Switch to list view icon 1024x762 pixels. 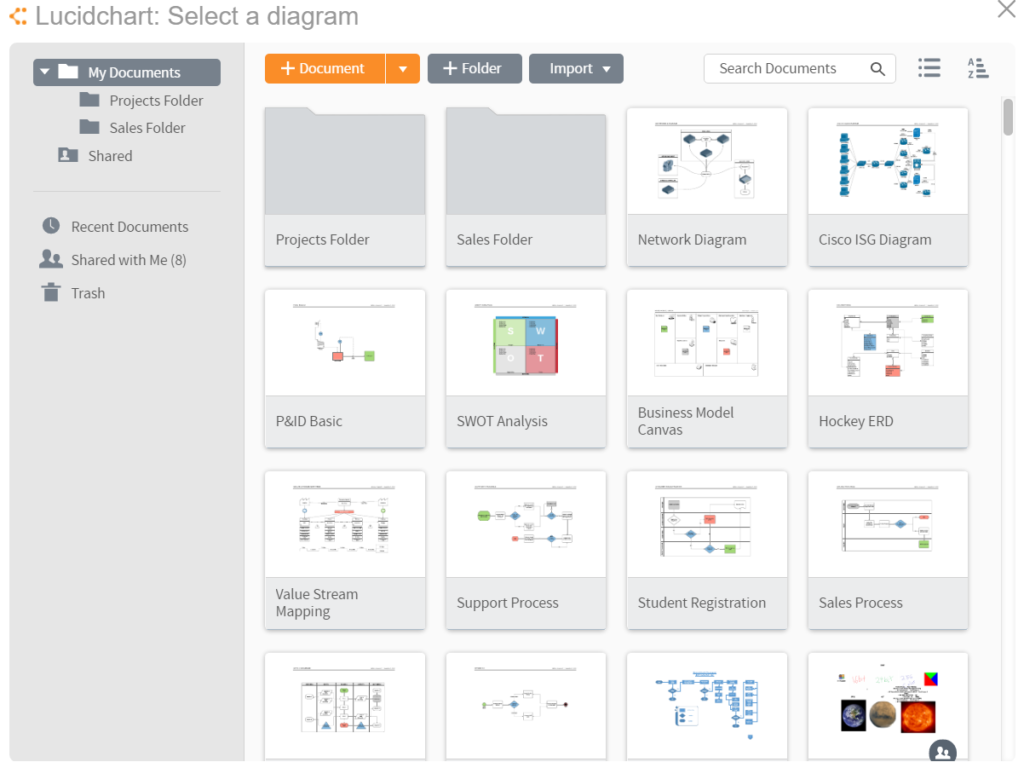pyautogui.click(x=929, y=68)
